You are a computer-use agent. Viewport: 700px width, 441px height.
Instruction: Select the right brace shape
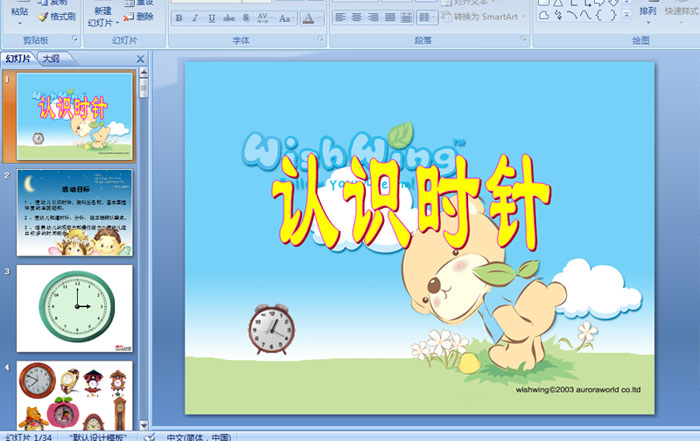point(613,16)
